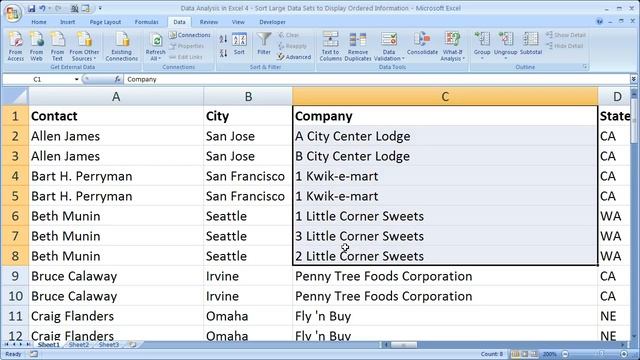Click the Select All corner of the grid
Screen dimensions: 640x360
[15, 96]
